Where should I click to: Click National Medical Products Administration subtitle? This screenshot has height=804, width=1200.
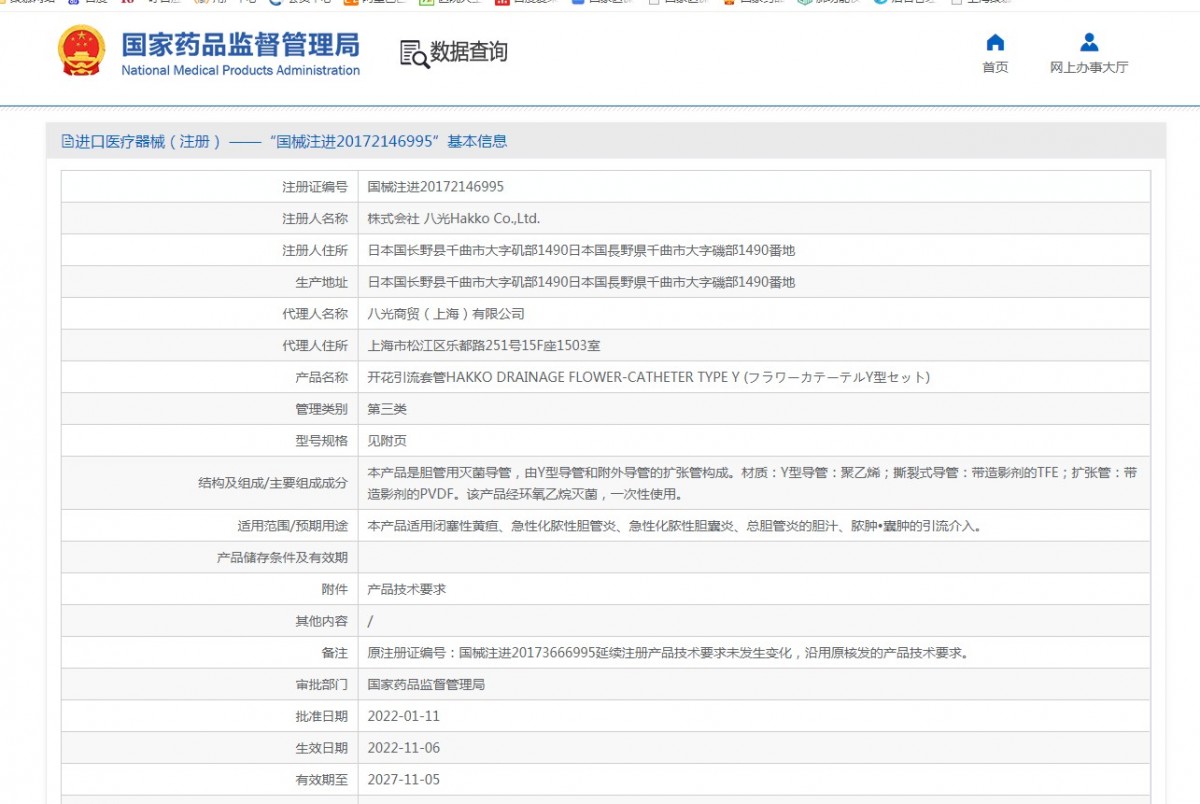[240, 70]
